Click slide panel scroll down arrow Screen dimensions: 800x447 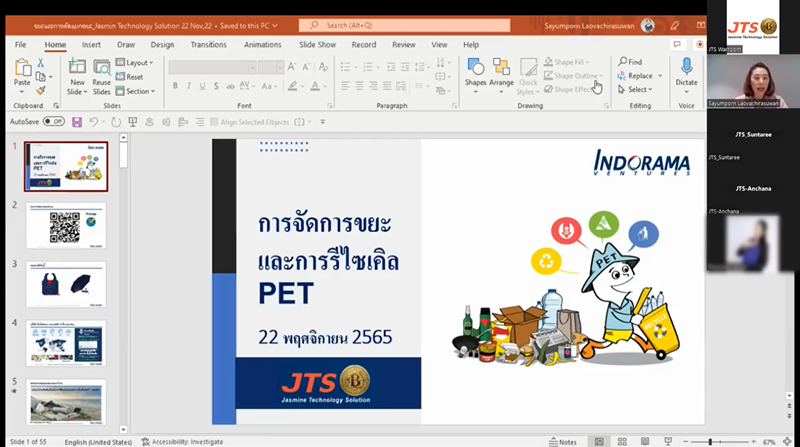pyautogui.click(x=123, y=430)
